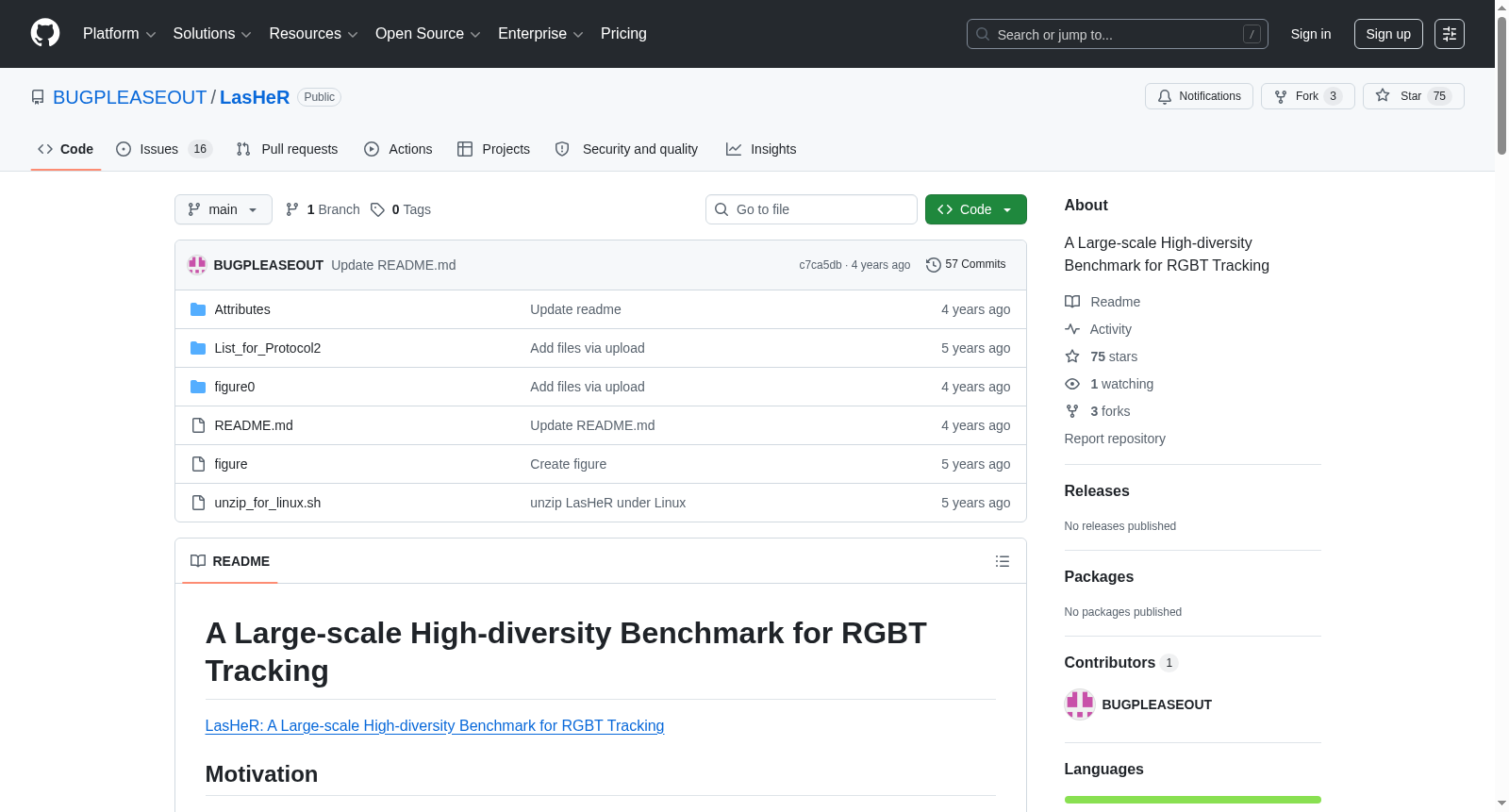Select the file icon for the figure file
This screenshot has height=812, width=1509.
(x=198, y=464)
